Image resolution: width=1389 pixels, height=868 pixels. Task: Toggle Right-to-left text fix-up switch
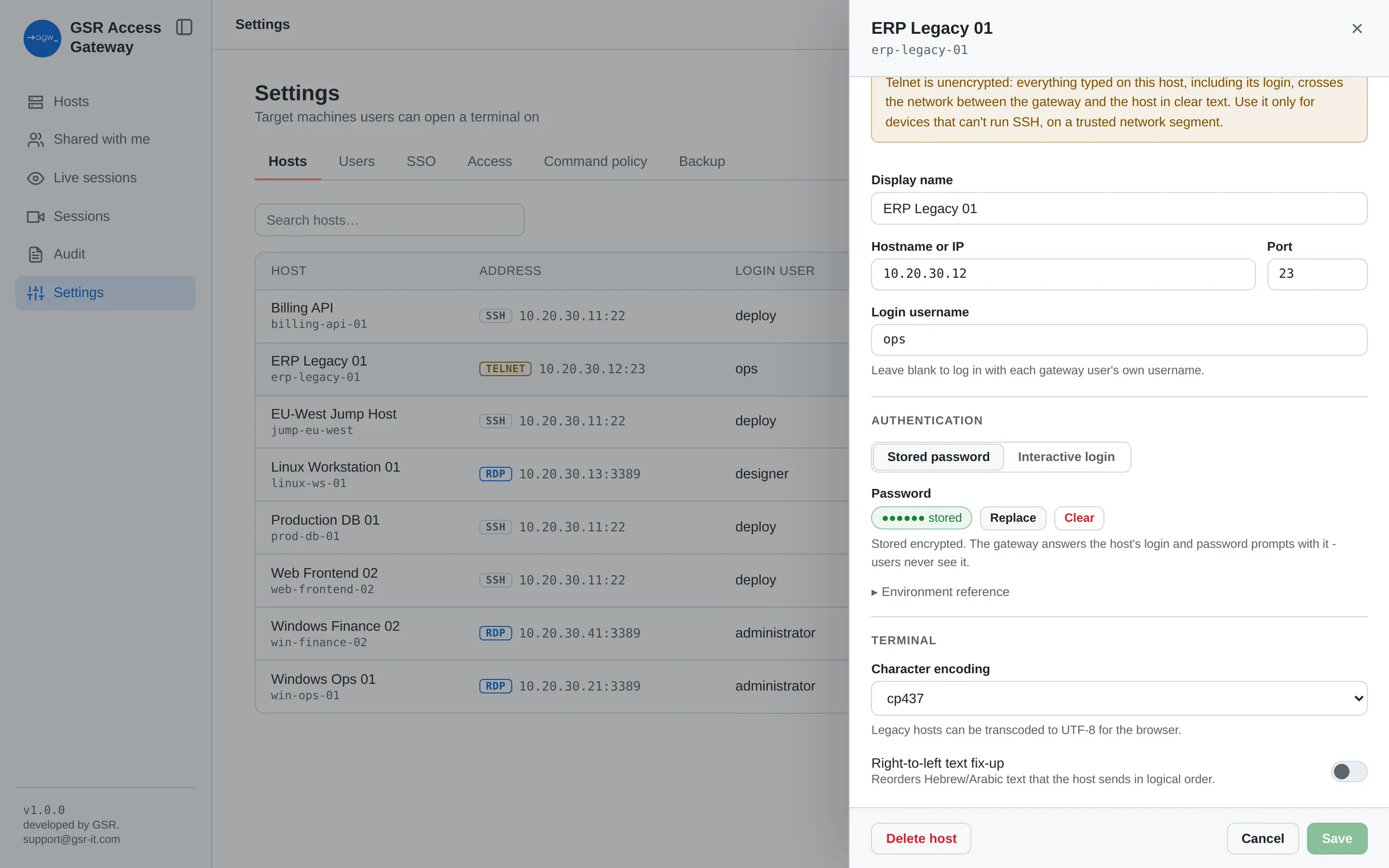(x=1348, y=771)
